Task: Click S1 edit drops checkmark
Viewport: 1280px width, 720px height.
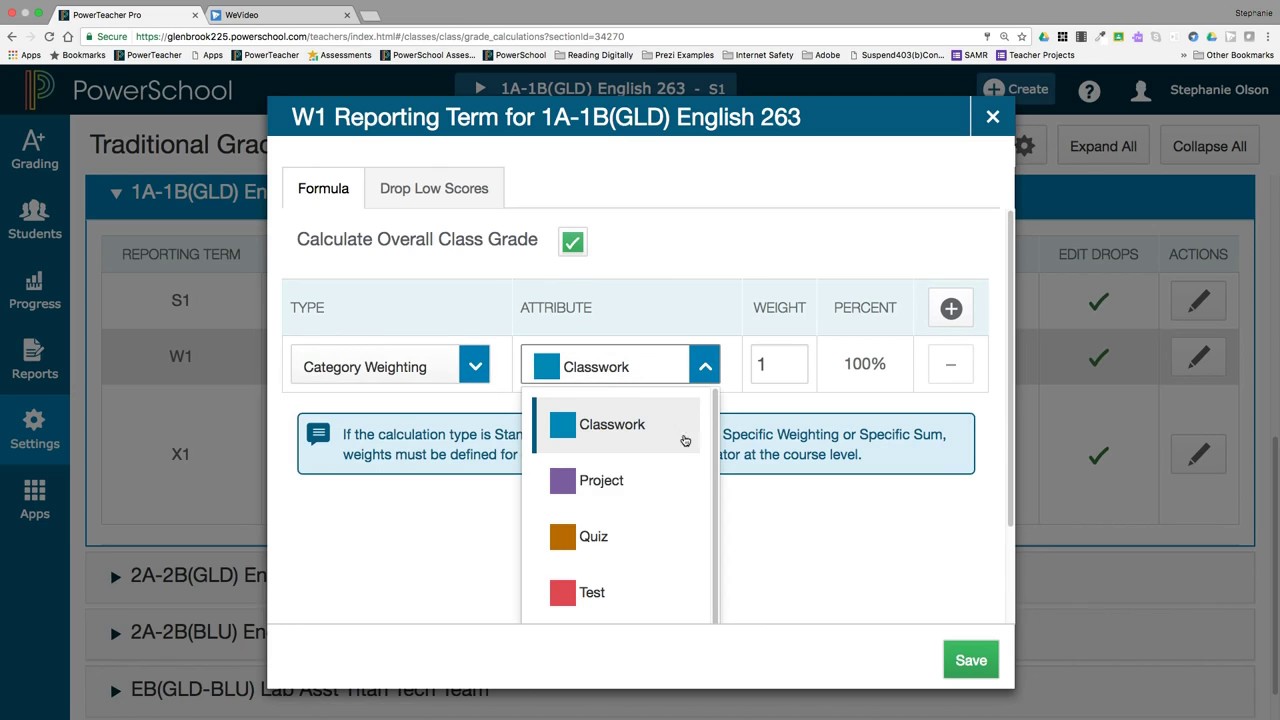Action: (1098, 300)
